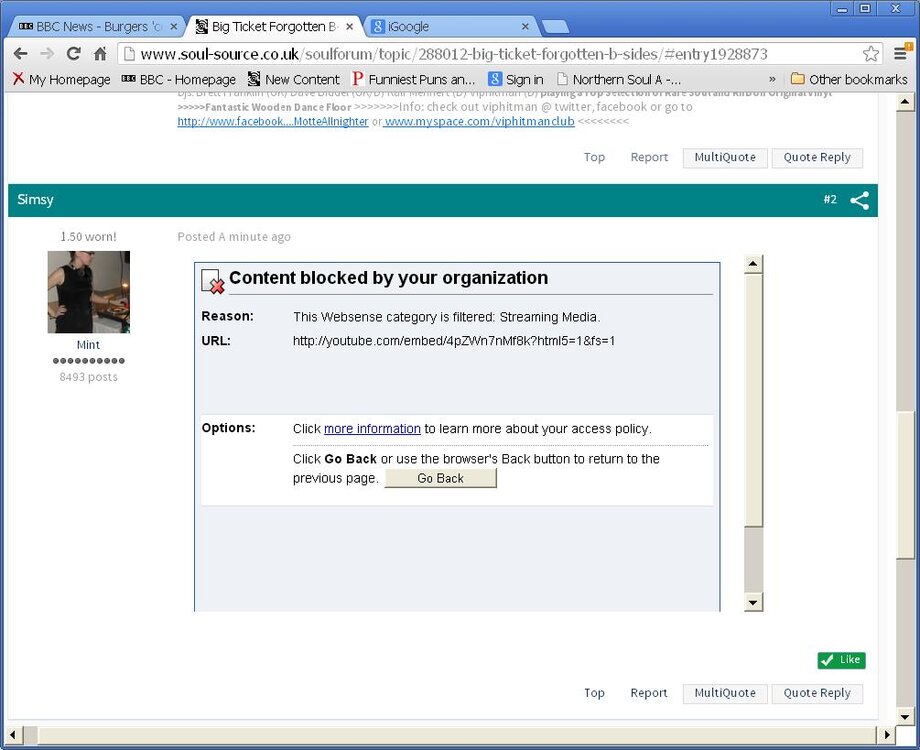Image resolution: width=920 pixels, height=750 pixels.
Task: Click the Simsy avatar thumbnail
Action: (89, 292)
